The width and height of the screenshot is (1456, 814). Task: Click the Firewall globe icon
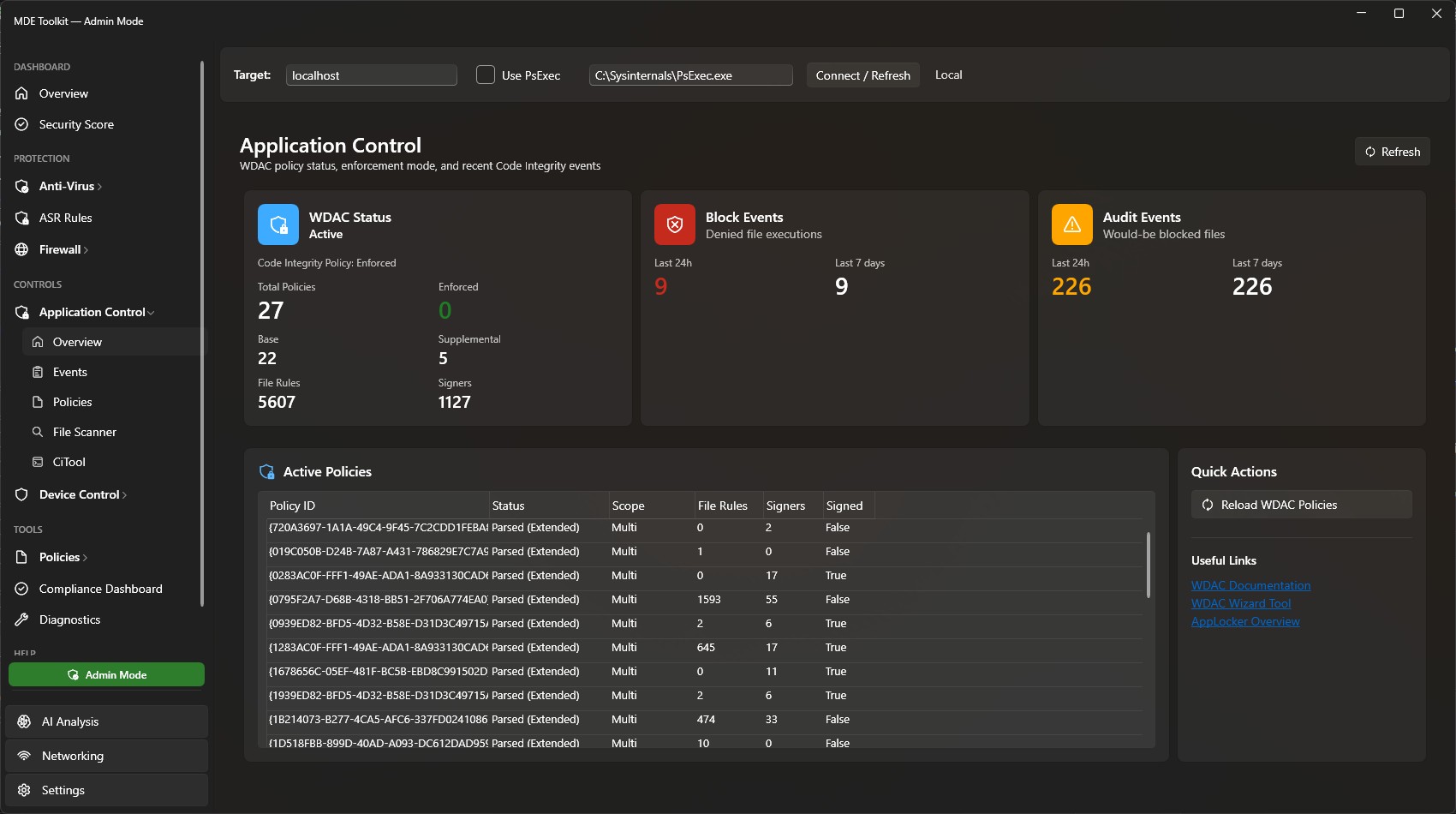[21, 249]
